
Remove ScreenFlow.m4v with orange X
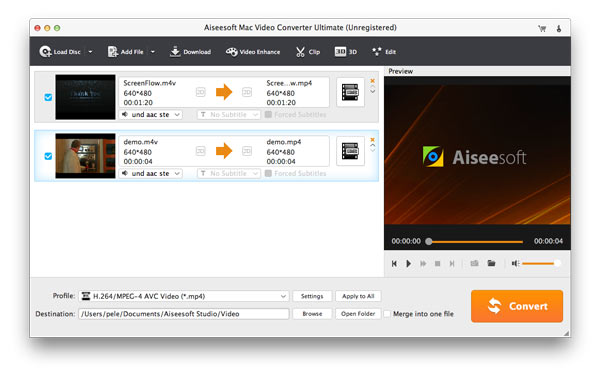tap(372, 81)
